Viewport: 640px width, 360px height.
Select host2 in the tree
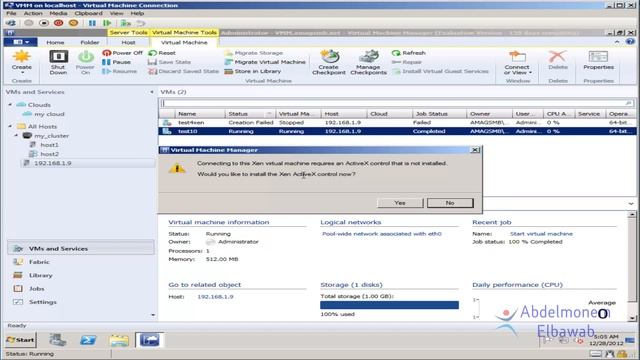point(49,154)
